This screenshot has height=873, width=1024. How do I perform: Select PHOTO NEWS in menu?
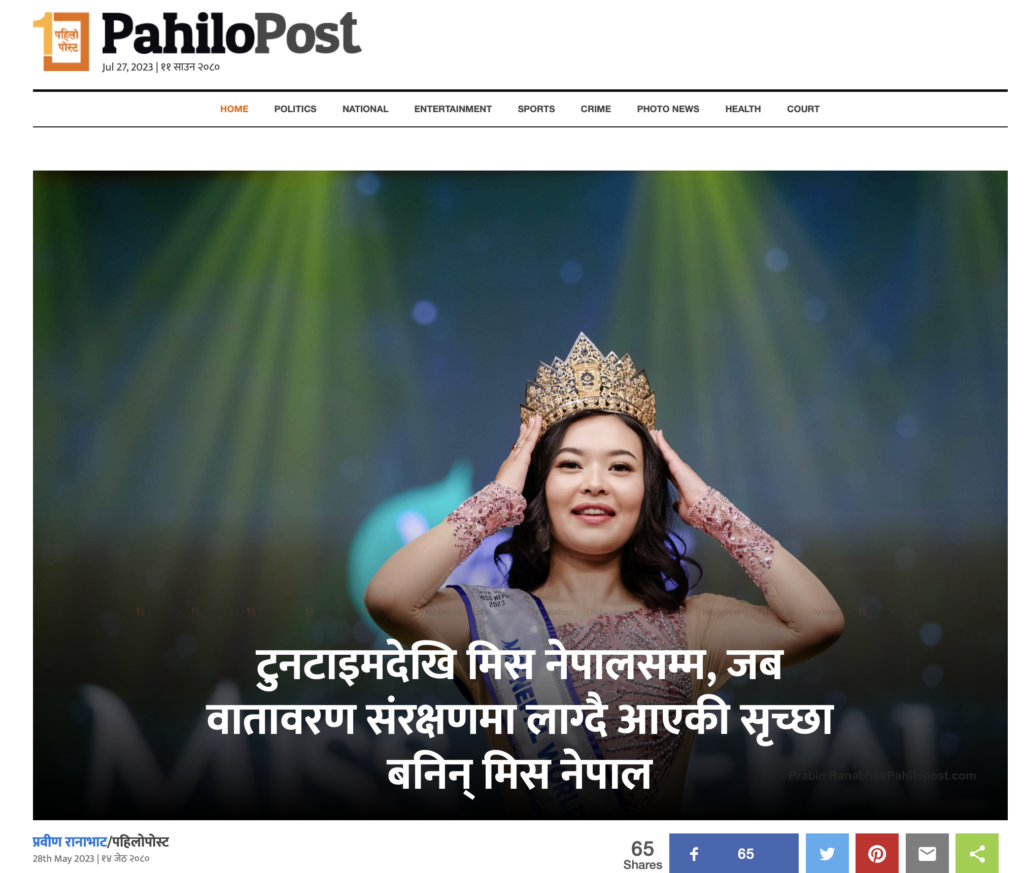(x=667, y=109)
